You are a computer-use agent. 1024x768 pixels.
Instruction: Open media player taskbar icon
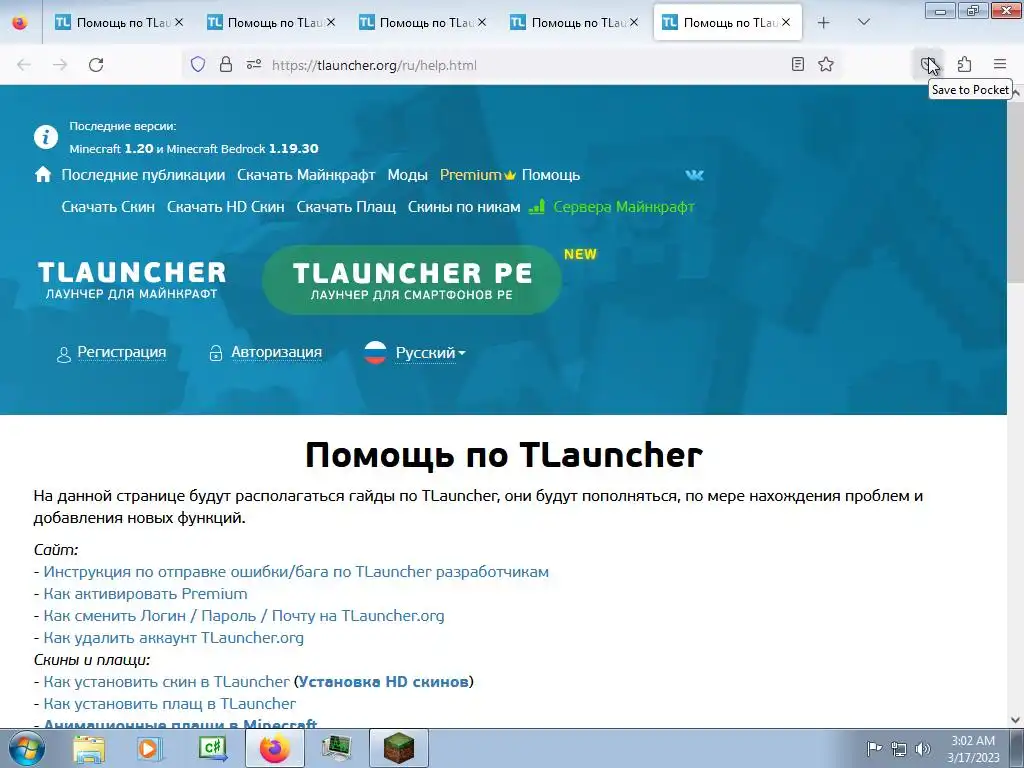pyautogui.click(x=149, y=748)
